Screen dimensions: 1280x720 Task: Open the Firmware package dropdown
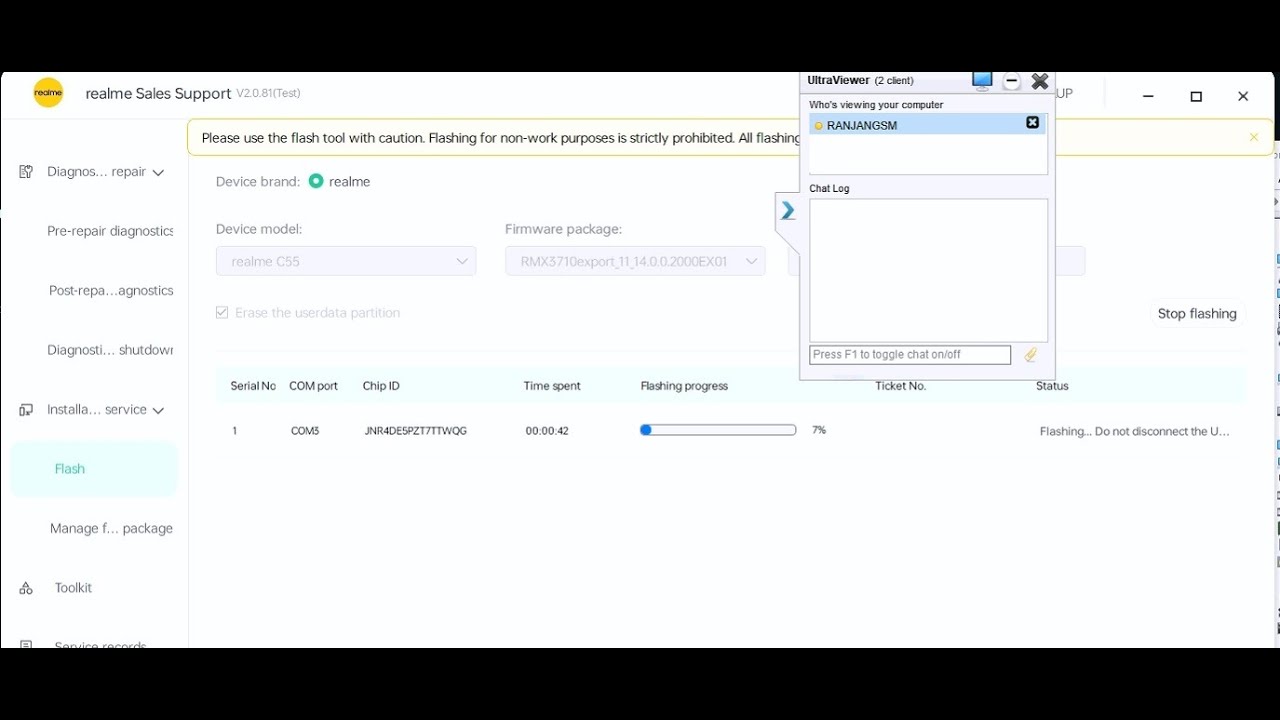click(635, 261)
